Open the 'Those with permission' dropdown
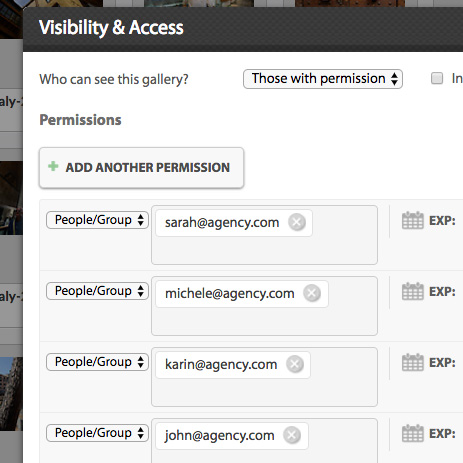The image size is (463, 463). tap(323, 79)
